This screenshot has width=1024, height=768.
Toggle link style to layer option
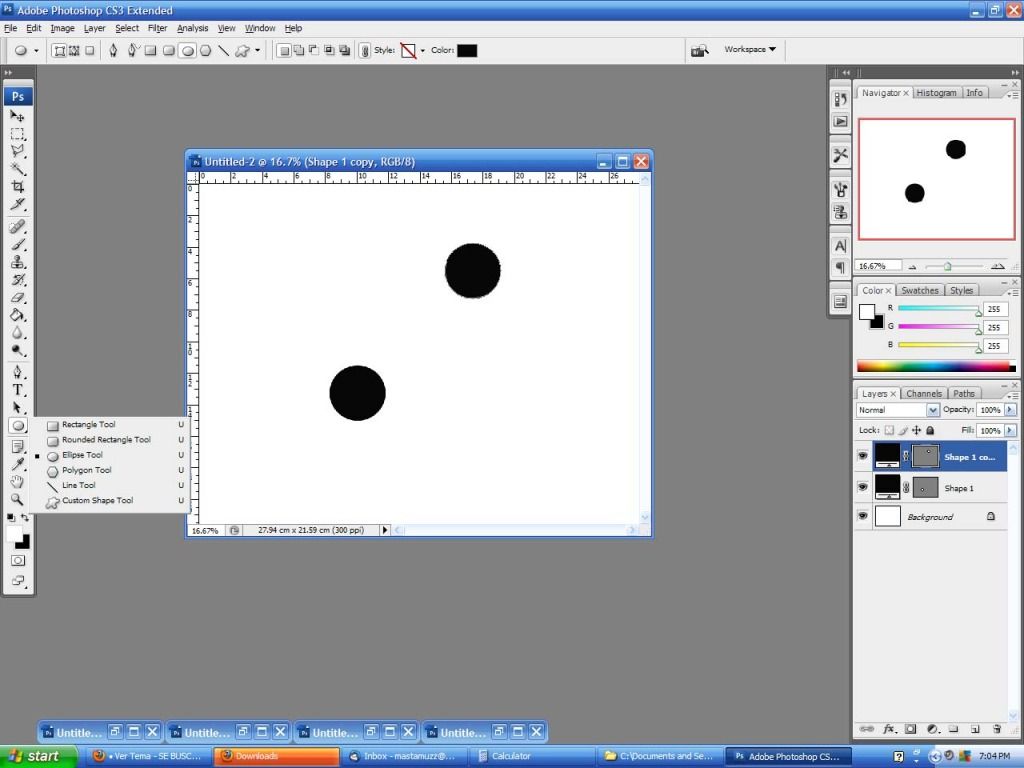365,50
